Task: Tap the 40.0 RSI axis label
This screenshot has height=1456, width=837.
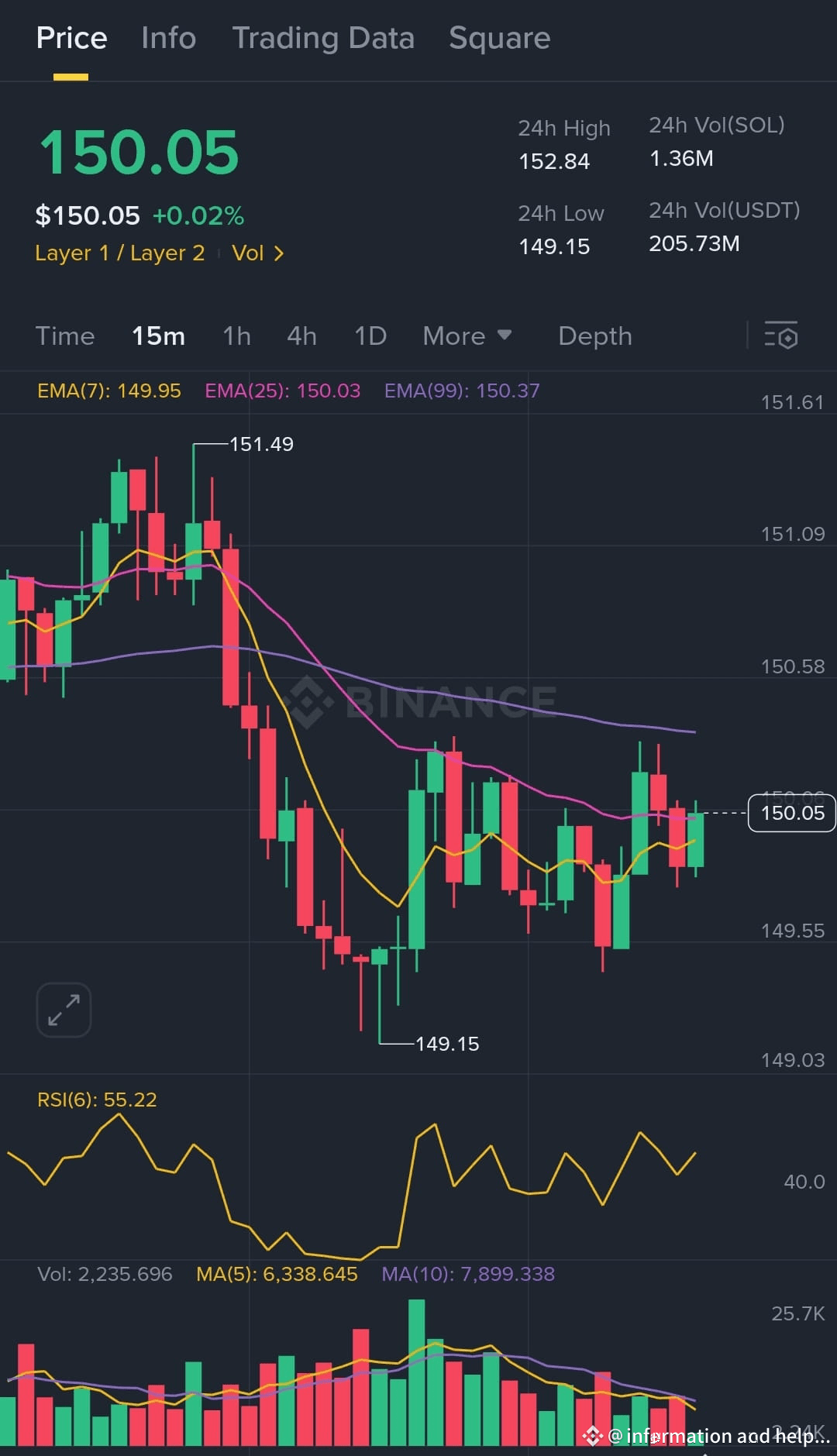Action: pos(804,1182)
